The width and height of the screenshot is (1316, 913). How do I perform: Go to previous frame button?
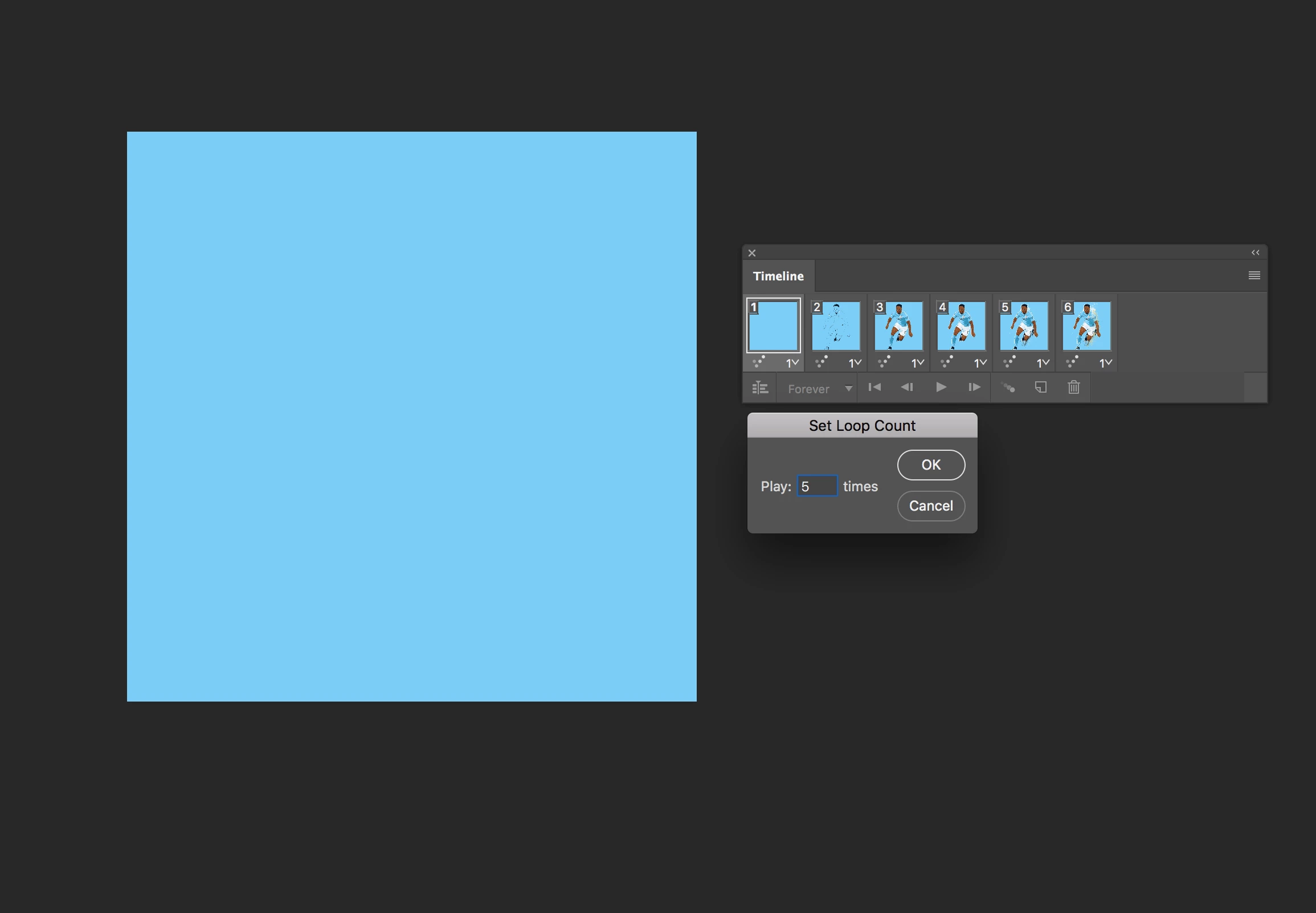(x=907, y=388)
